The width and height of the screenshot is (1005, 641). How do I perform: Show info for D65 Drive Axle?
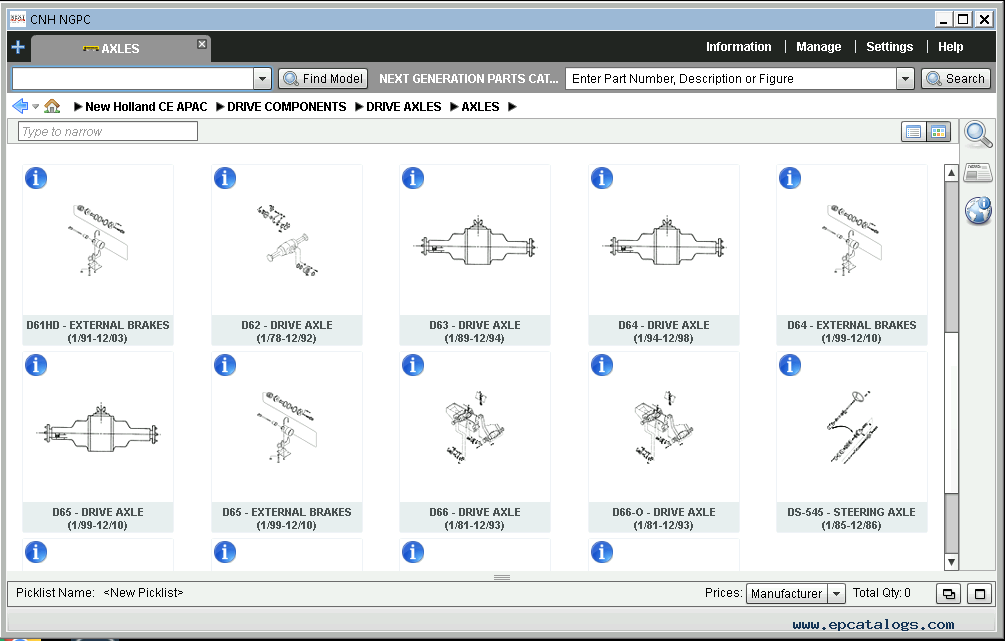click(36, 365)
